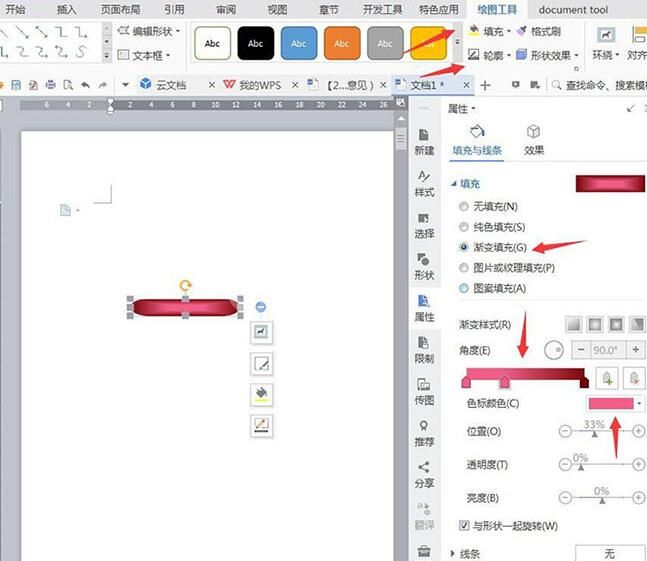Click the redo arrow icon
The width and height of the screenshot is (647, 561).
click(102, 85)
